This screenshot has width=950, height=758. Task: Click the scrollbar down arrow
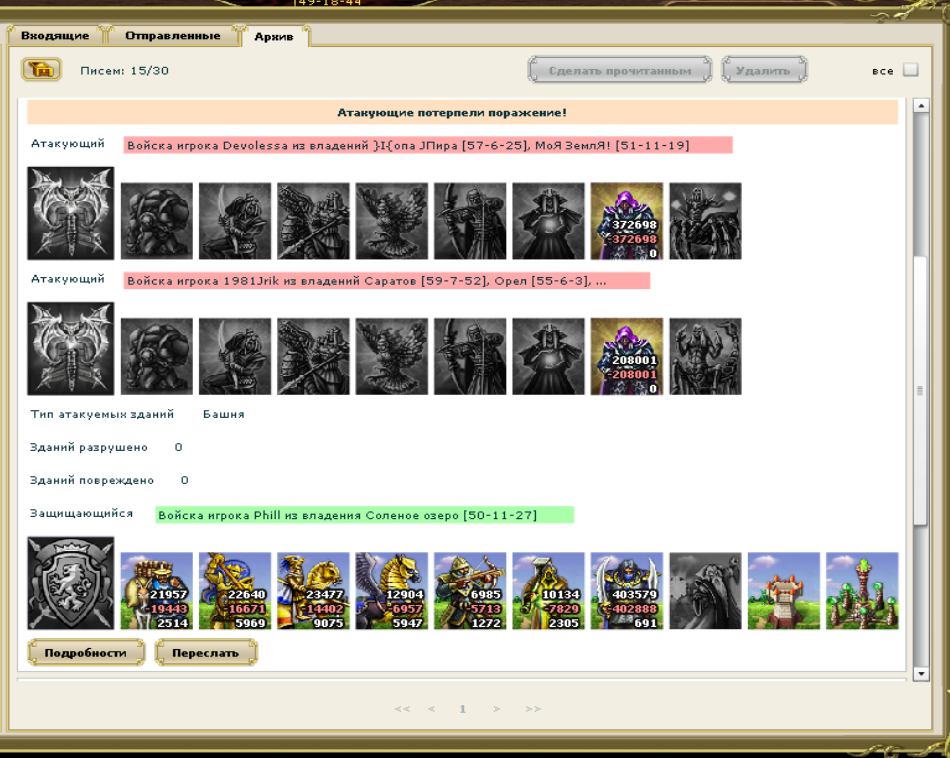point(921,675)
